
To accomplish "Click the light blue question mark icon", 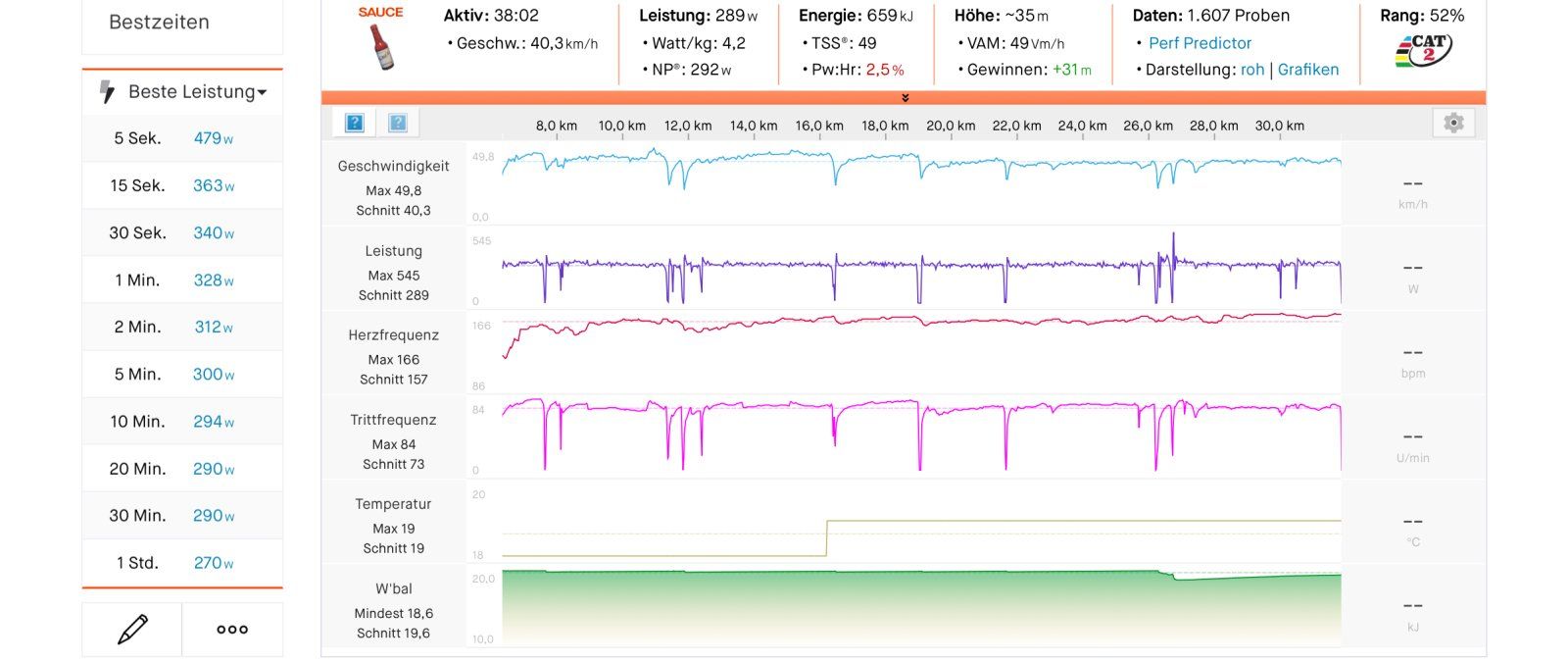I will [398, 123].
